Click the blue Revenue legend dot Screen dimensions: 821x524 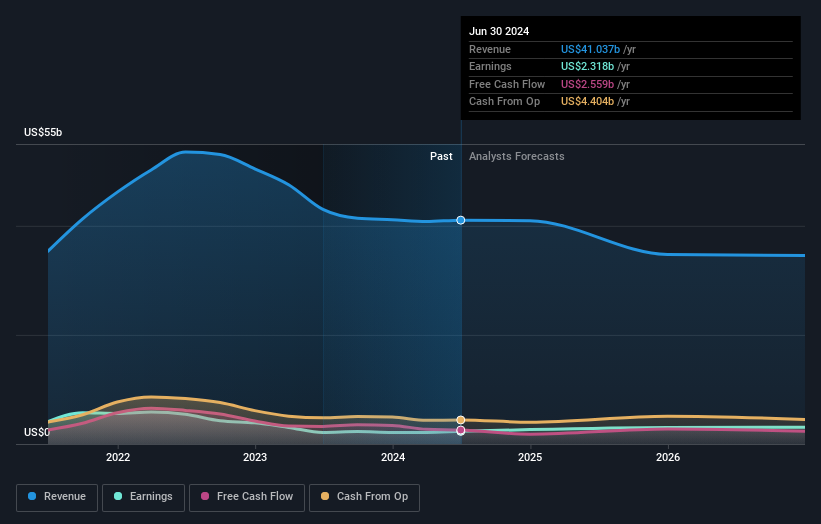click(32, 496)
